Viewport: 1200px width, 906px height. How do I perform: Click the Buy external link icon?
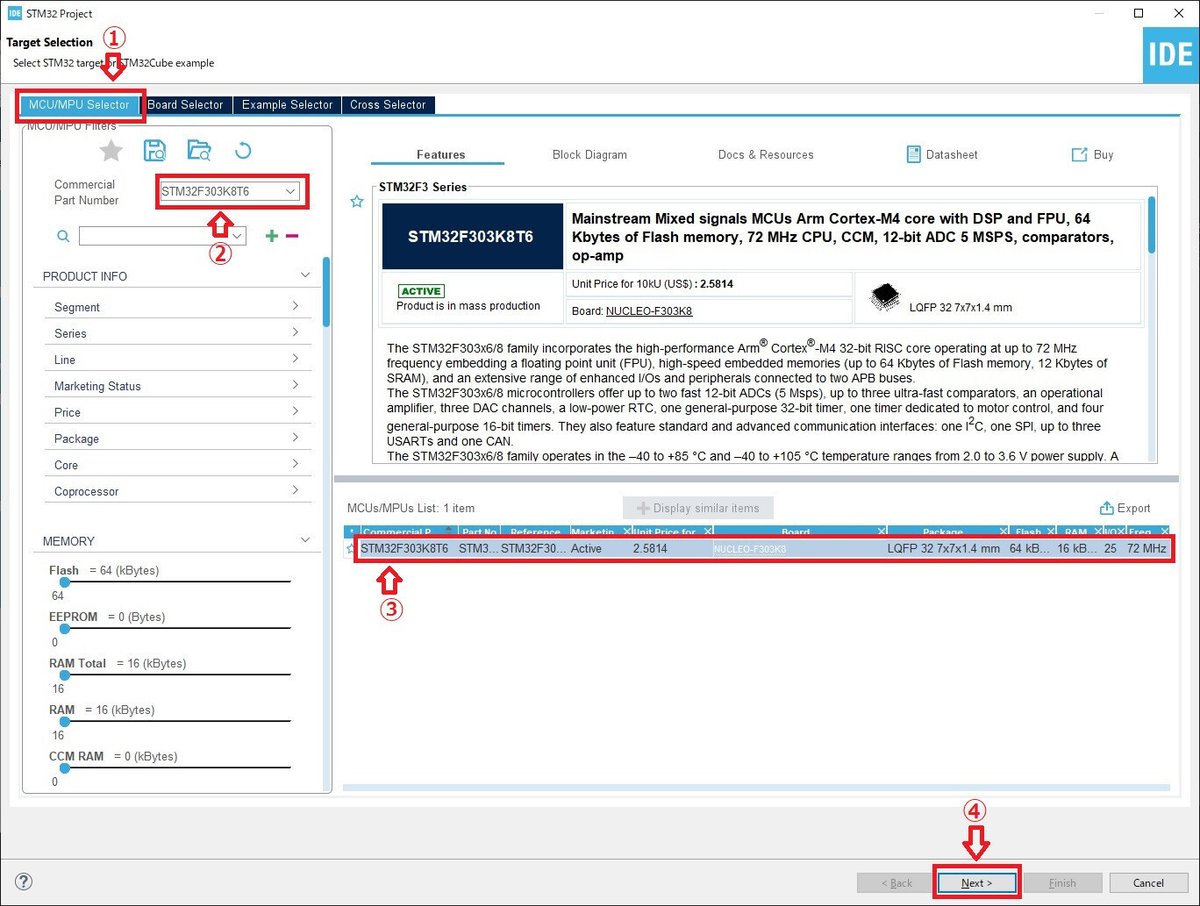click(x=1079, y=155)
